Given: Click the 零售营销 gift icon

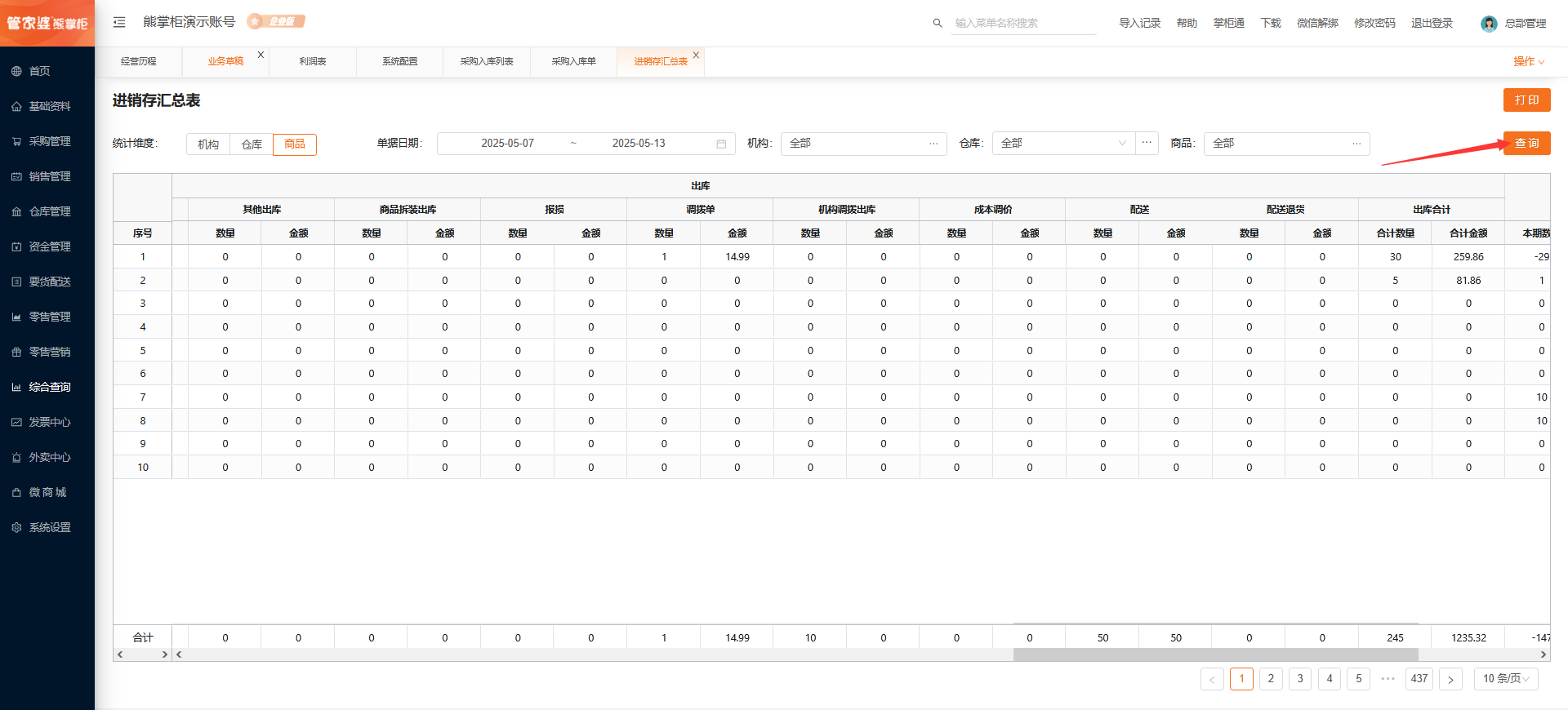Looking at the screenshot, I should point(16,352).
